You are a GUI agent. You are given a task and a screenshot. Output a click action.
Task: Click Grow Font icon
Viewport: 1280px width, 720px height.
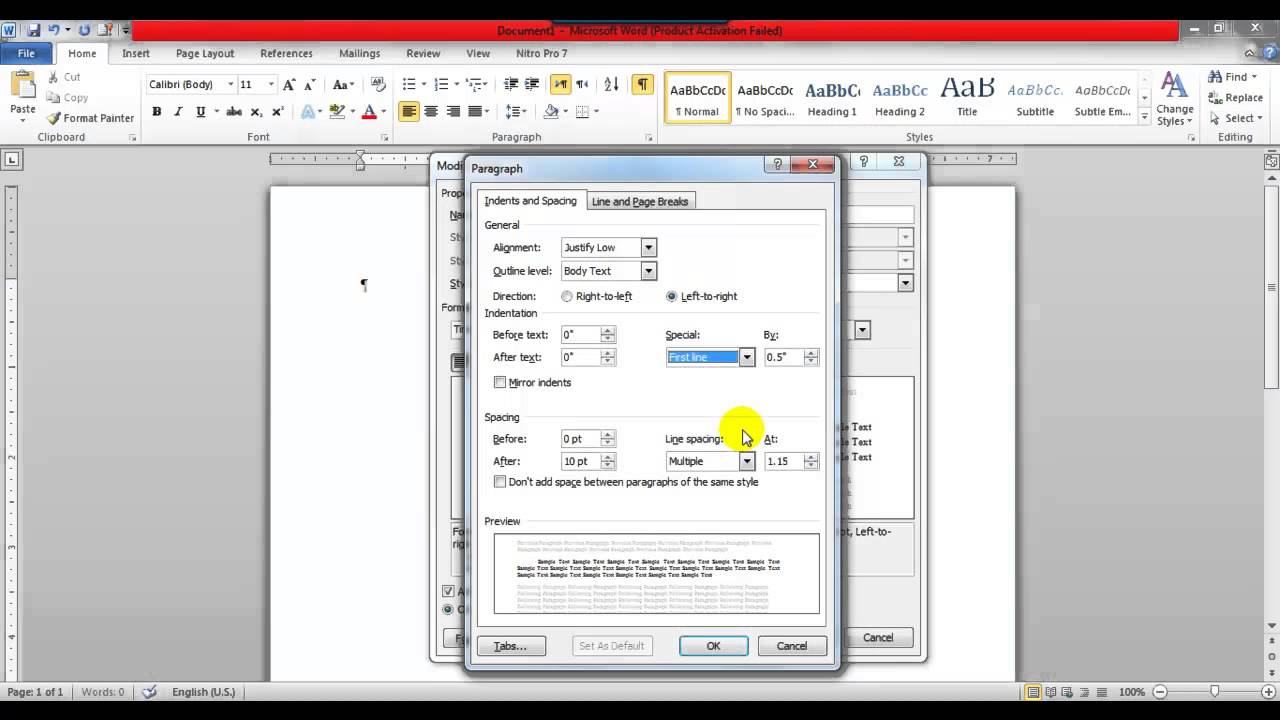(x=289, y=85)
